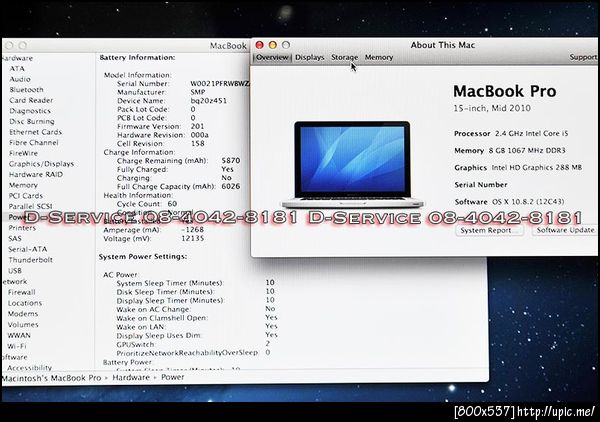Select Disc Burning in the sidebar
The height and width of the screenshot is (422, 600).
pyautogui.click(x=32, y=122)
